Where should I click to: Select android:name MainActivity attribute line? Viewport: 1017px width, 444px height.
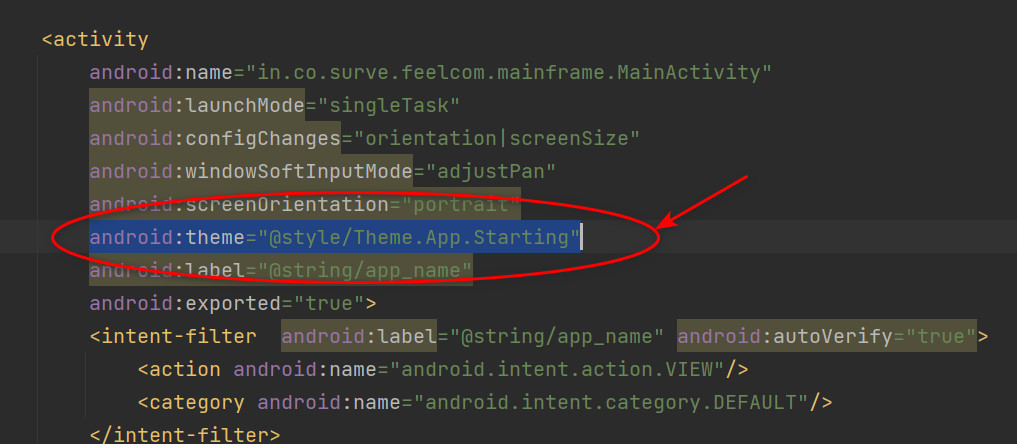(x=431, y=73)
